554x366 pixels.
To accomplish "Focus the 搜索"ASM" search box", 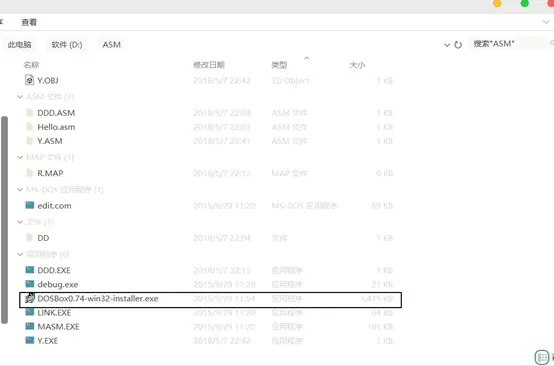I will click(x=509, y=44).
